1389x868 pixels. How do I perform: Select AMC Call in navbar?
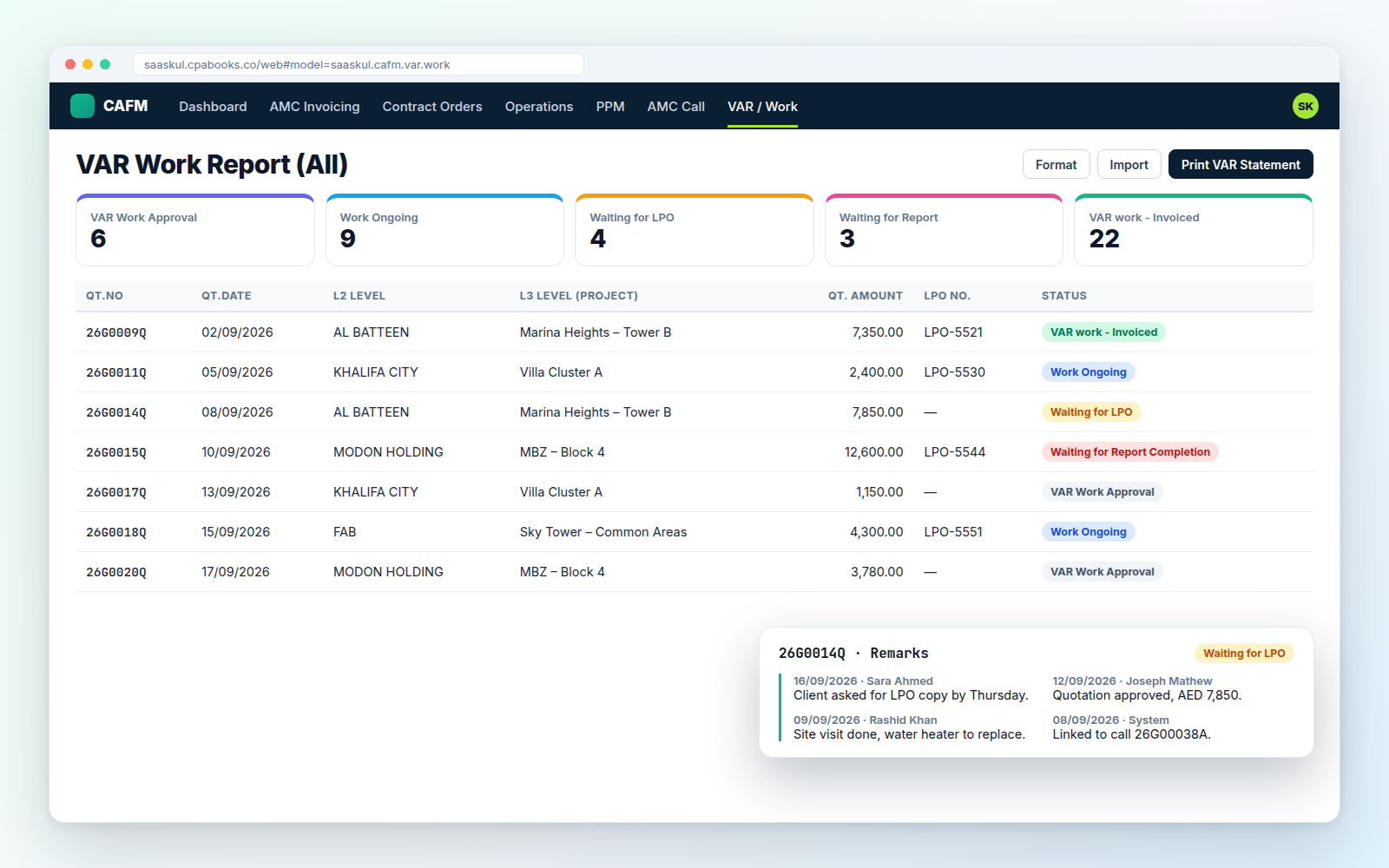point(676,106)
